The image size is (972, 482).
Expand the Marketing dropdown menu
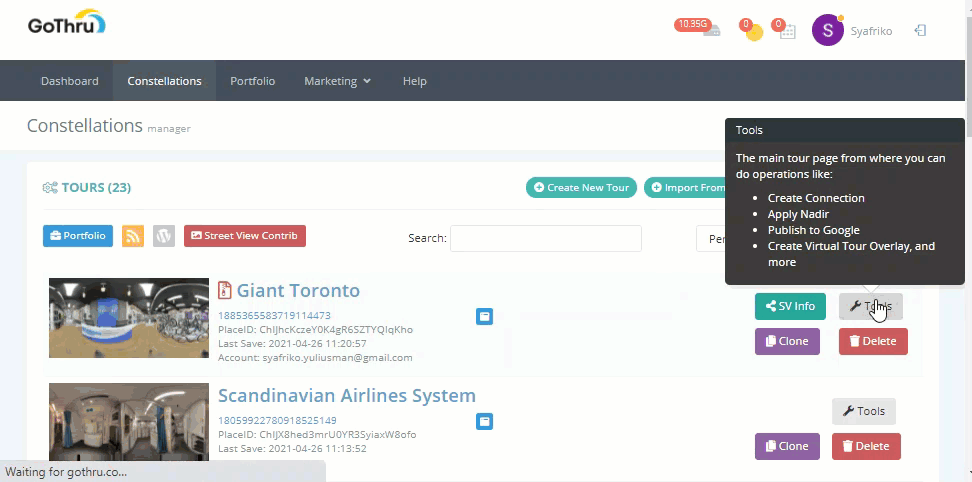tap(337, 81)
